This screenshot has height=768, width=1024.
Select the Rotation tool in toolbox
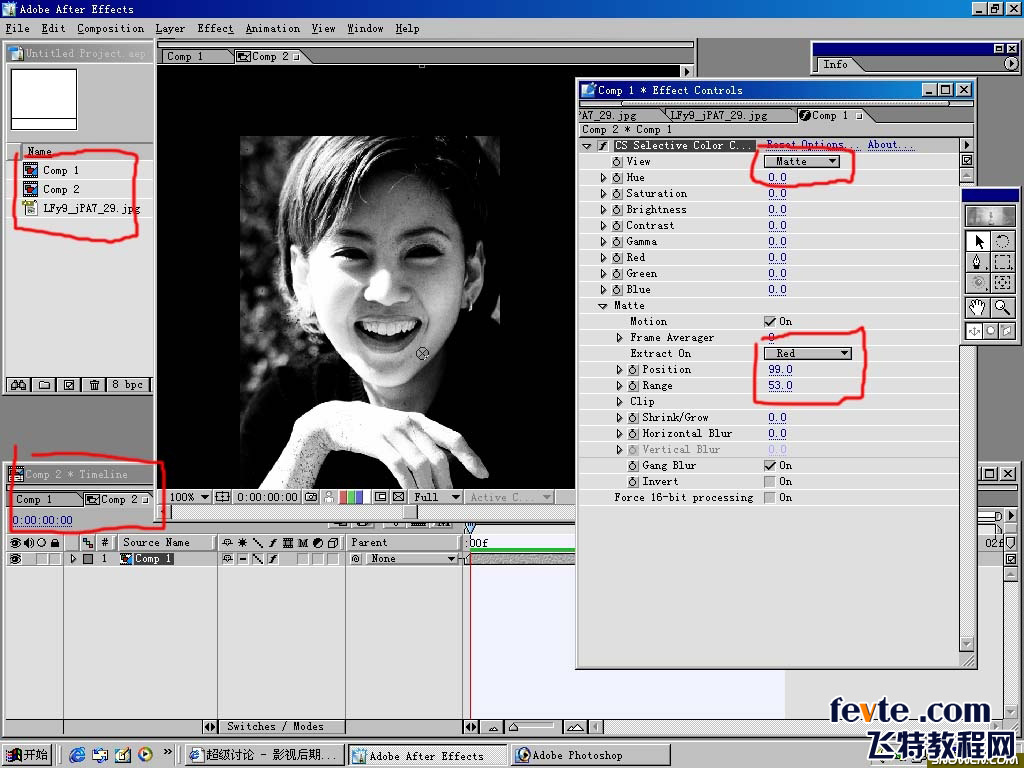tap(1002, 242)
